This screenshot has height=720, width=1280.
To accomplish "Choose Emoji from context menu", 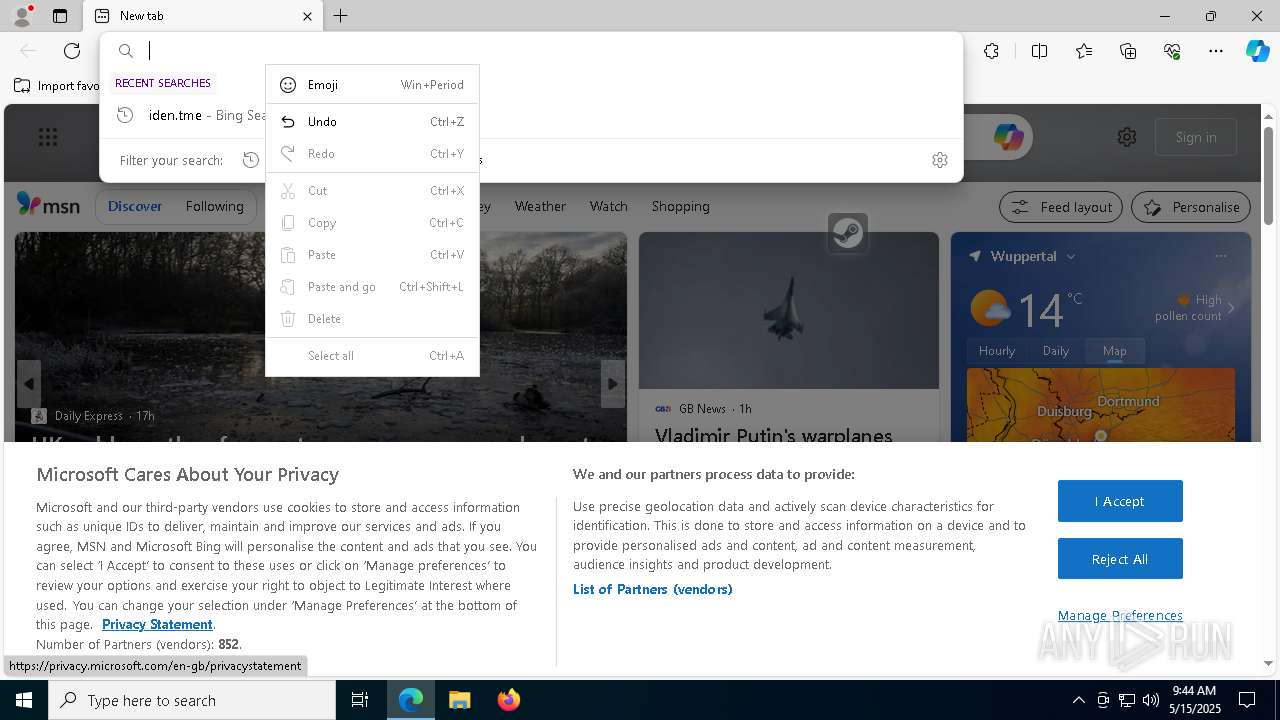I will pos(372,85).
